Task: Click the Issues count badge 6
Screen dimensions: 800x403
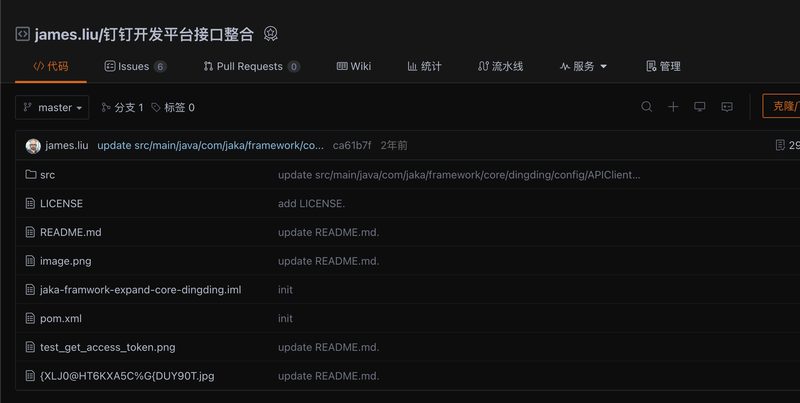Action: (160, 67)
